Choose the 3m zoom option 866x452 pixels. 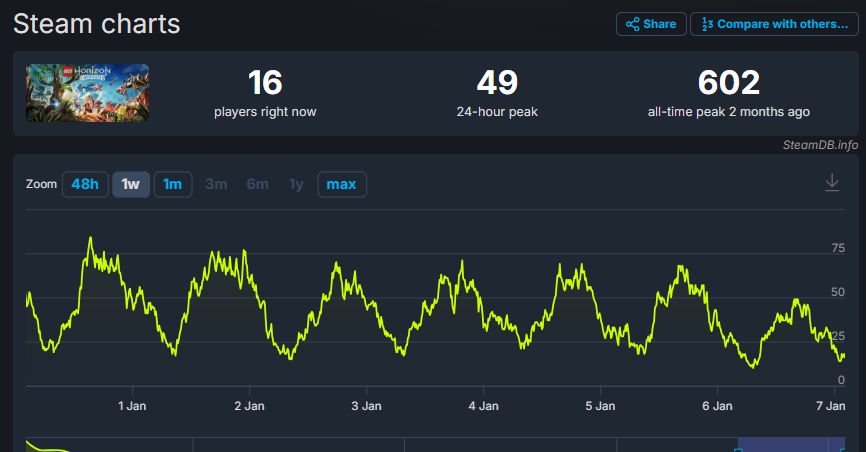(x=216, y=184)
